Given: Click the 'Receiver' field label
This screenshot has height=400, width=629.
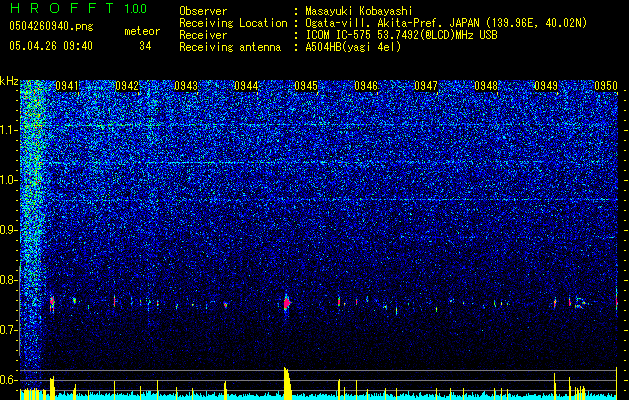Looking at the screenshot, I should [203, 35].
